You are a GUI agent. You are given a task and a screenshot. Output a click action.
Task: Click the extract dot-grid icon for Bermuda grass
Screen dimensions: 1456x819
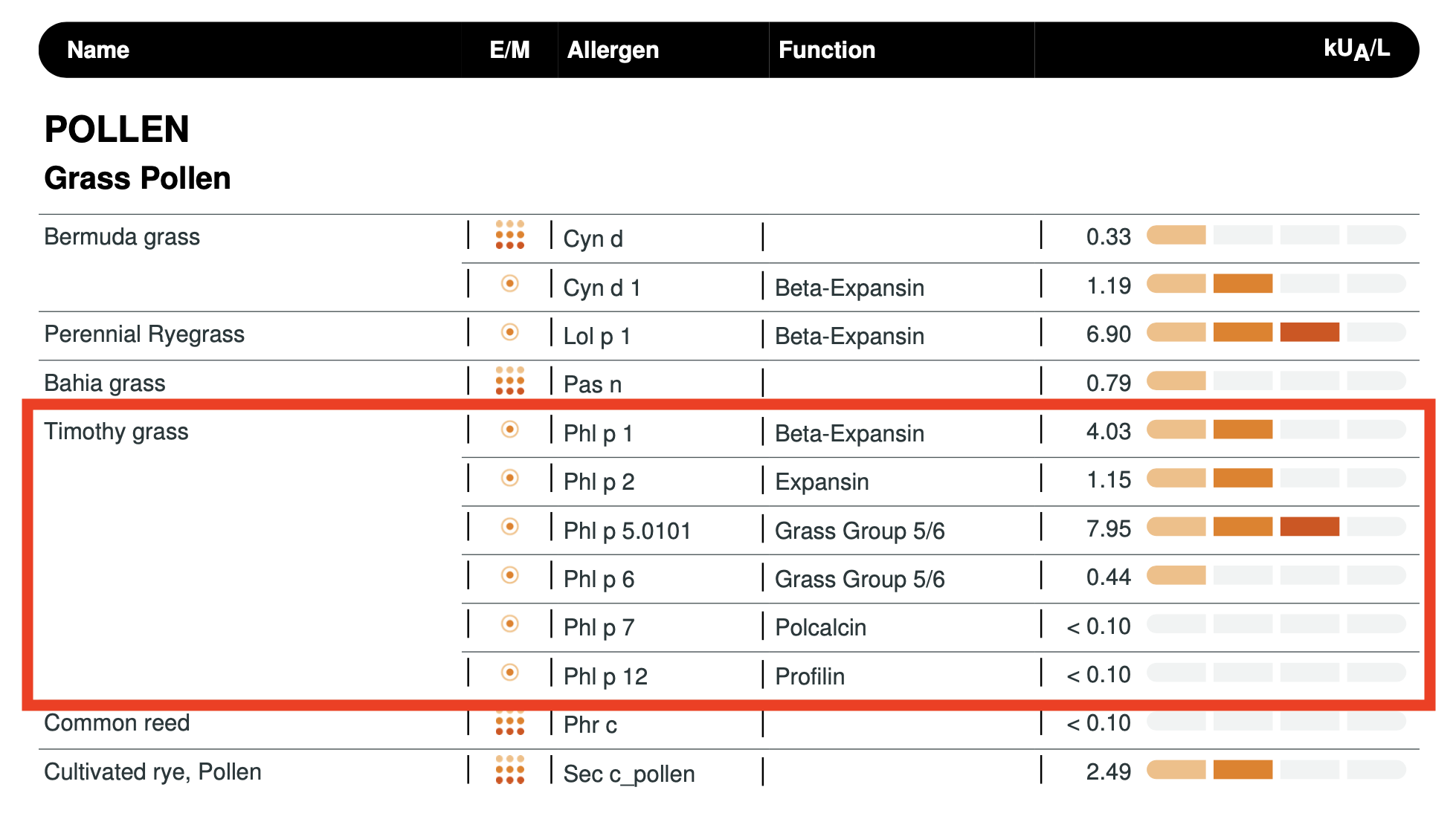click(509, 235)
